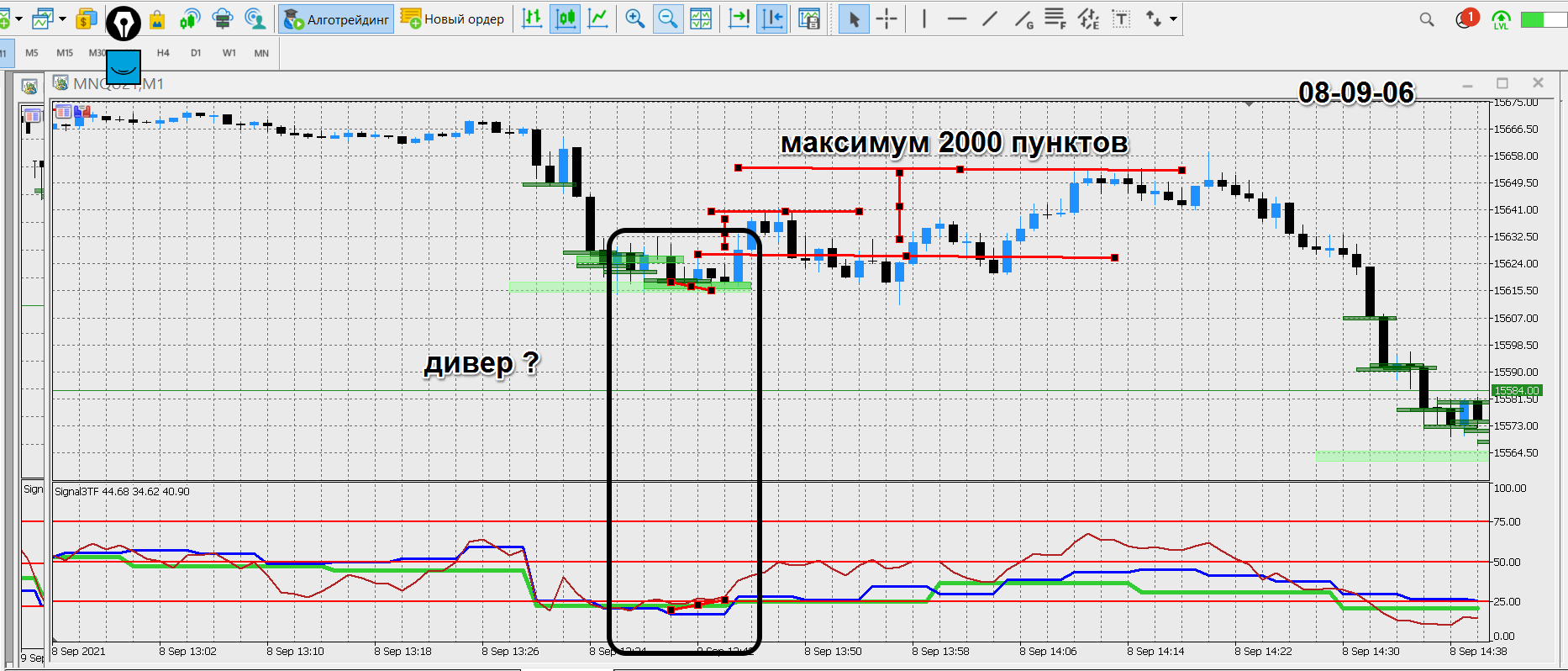The width and height of the screenshot is (1568, 671).
Task: Click the 8 Sep 13:50 time label
Action: 833,652
